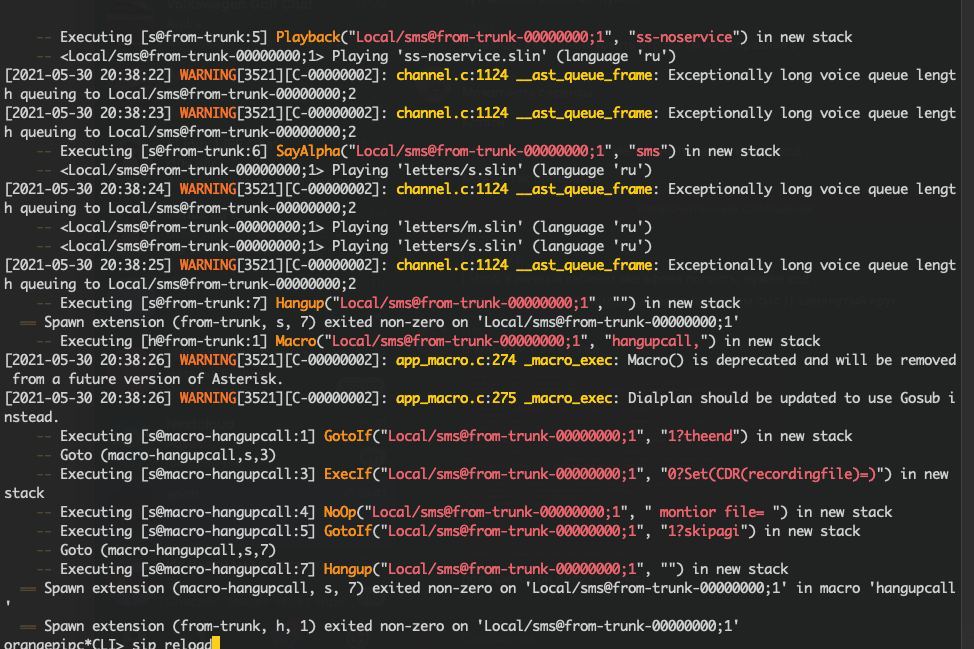Click the "1?theend" GotoIf argument
The width and height of the screenshot is (974, 649).
pyautogui.click(x=700, y=436)
